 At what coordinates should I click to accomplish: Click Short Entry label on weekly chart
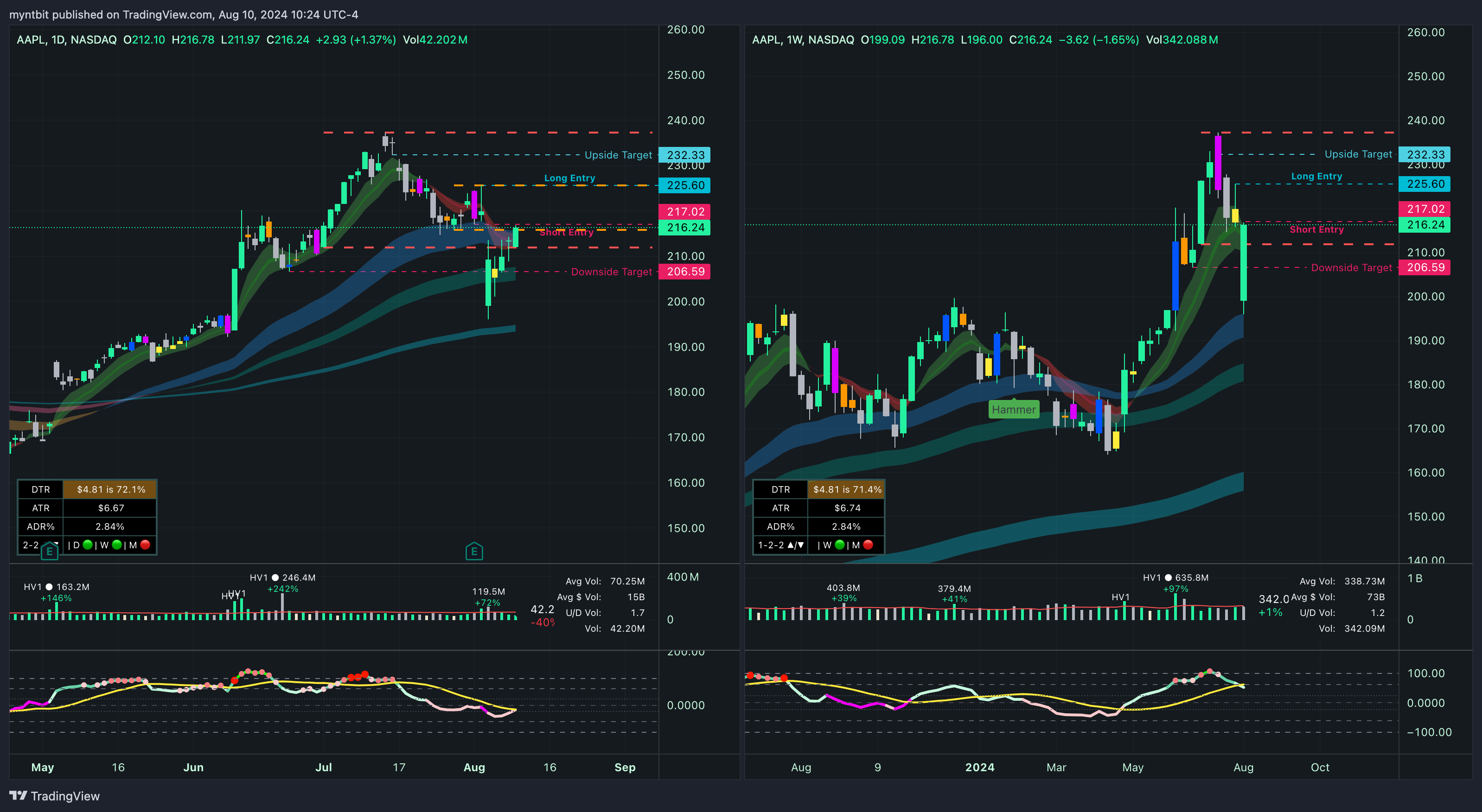tap(1316, 229)
